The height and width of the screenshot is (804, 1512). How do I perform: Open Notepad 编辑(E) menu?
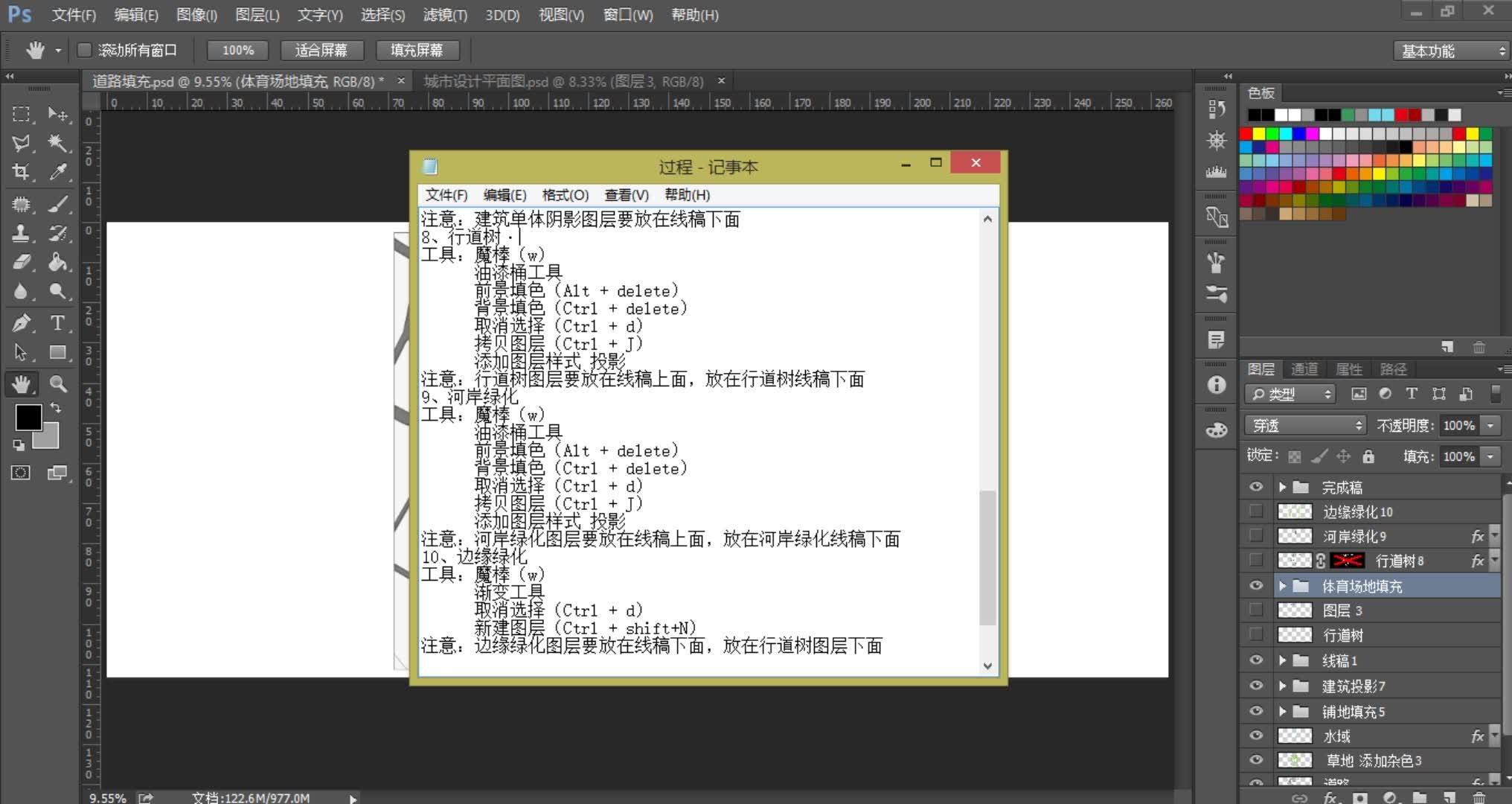point(504,195)
